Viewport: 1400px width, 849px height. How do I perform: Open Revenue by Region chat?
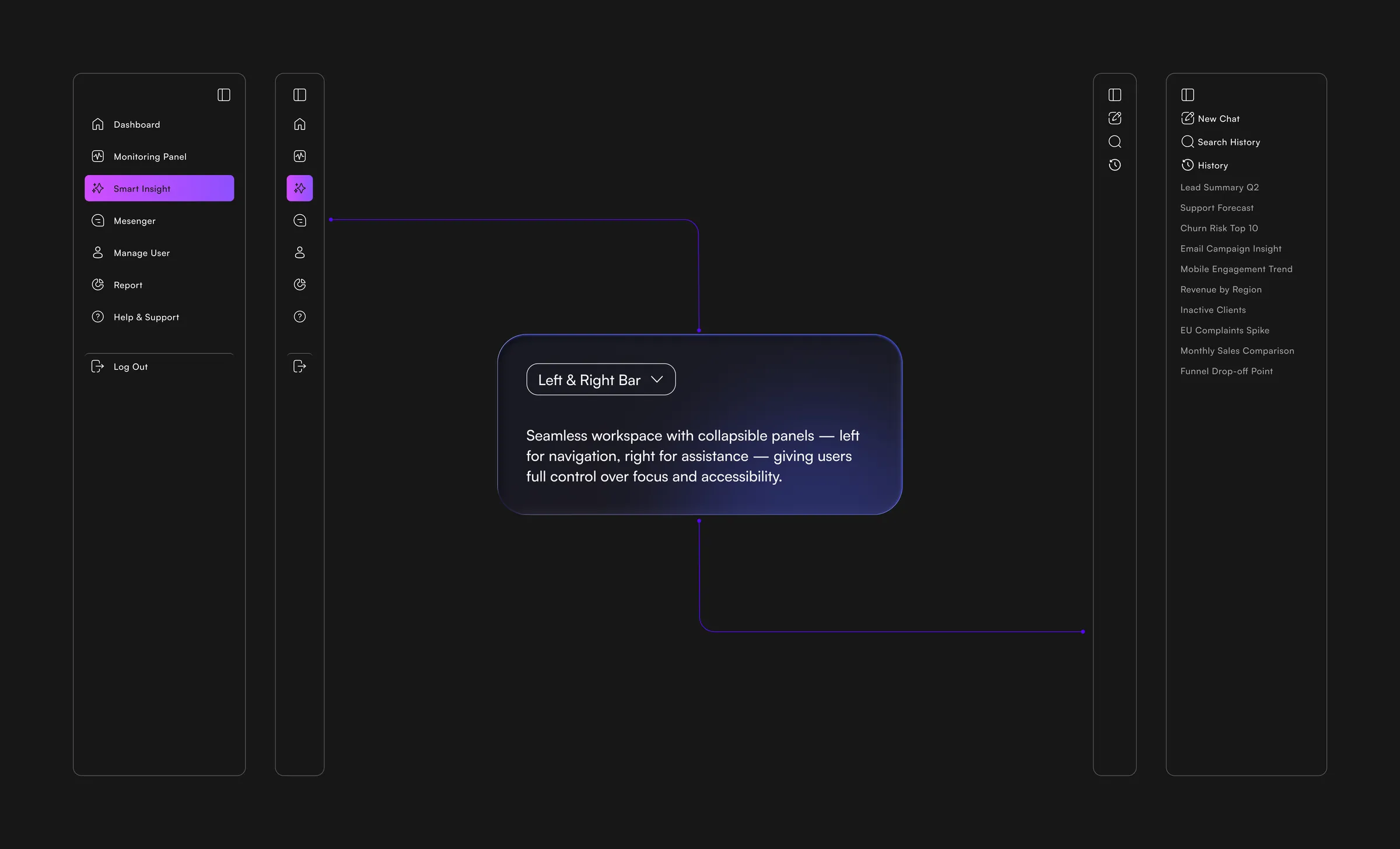[x=1221, y=289]
